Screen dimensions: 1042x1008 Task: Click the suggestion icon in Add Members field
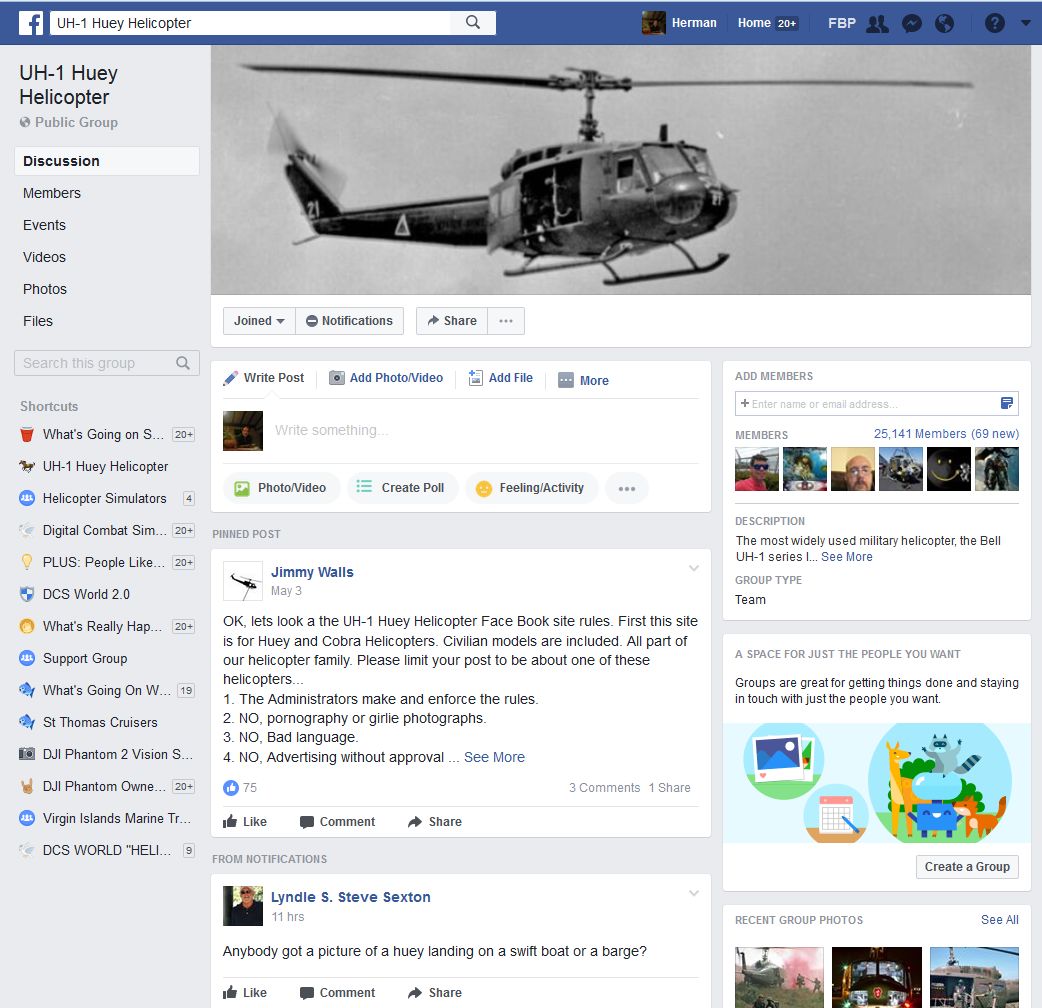(x=1007, y=403)
